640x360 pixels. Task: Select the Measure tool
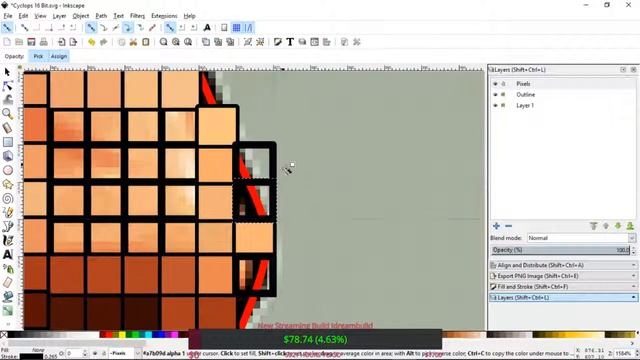tap(7, 128)
